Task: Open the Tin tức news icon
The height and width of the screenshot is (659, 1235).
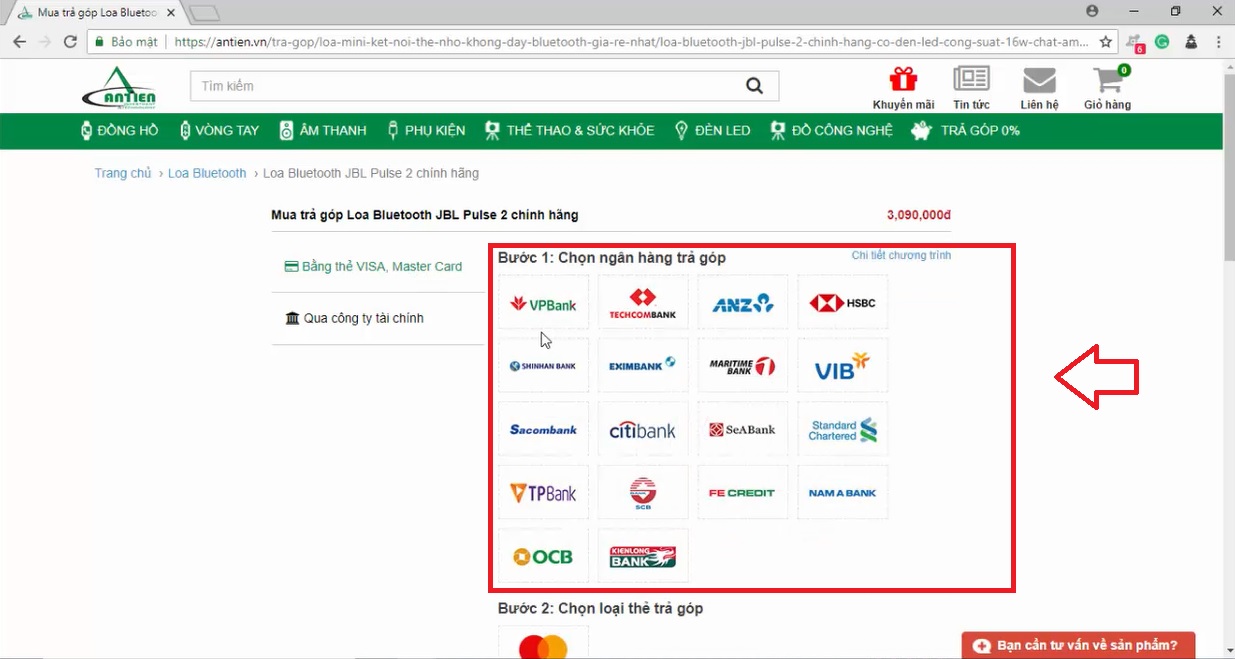Action: [971, 80]
